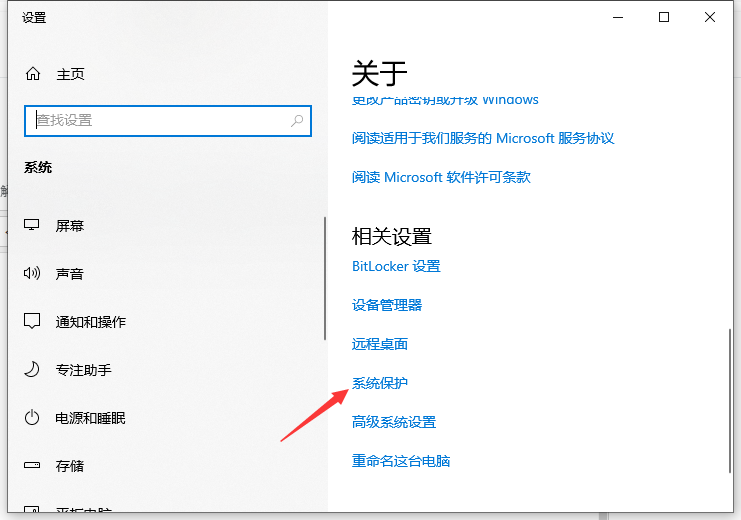741x520 pixels.
Task: Read the Microsoft 软件许可条款 link
Action: click(441, 177)
